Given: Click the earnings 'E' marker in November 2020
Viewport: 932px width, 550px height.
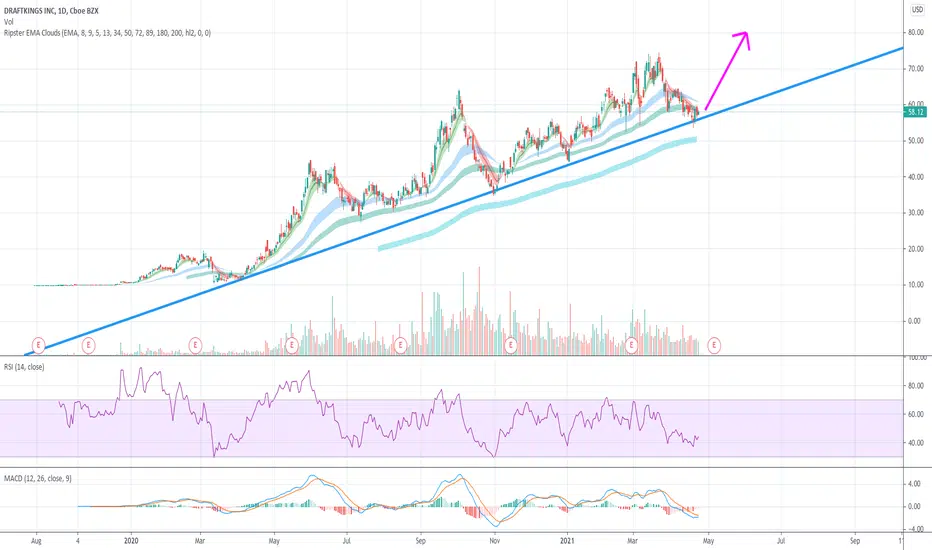Looking at the screenshot, I should pyautogui.click(x=510, y=344).
